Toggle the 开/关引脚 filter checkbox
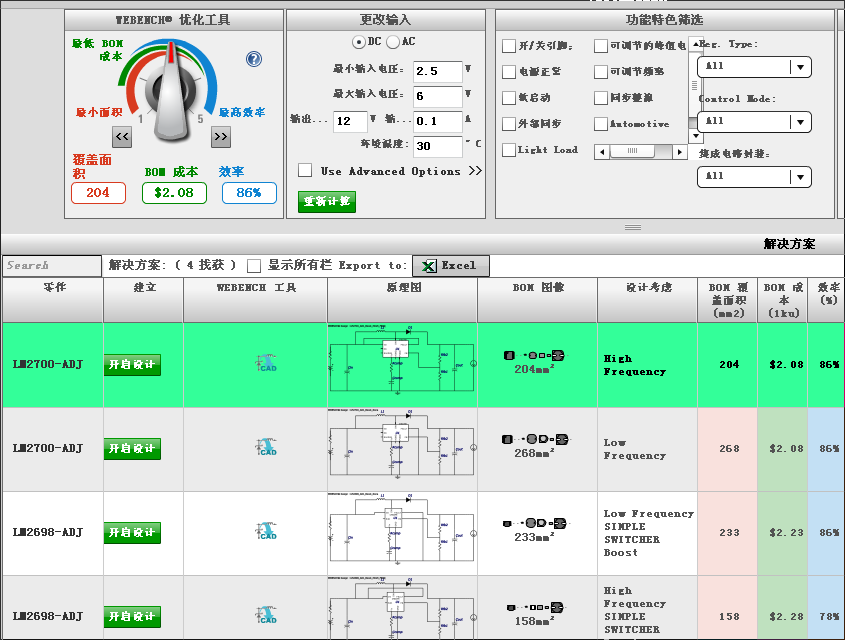 point(509,46)
